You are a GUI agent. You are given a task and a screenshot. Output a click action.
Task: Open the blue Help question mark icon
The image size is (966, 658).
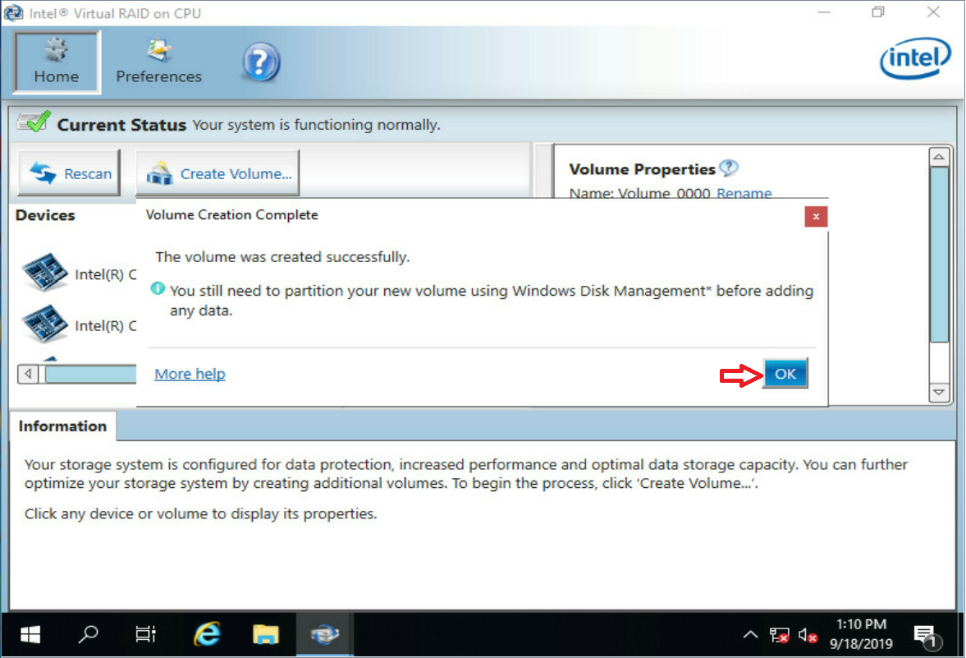coord(261,62)
